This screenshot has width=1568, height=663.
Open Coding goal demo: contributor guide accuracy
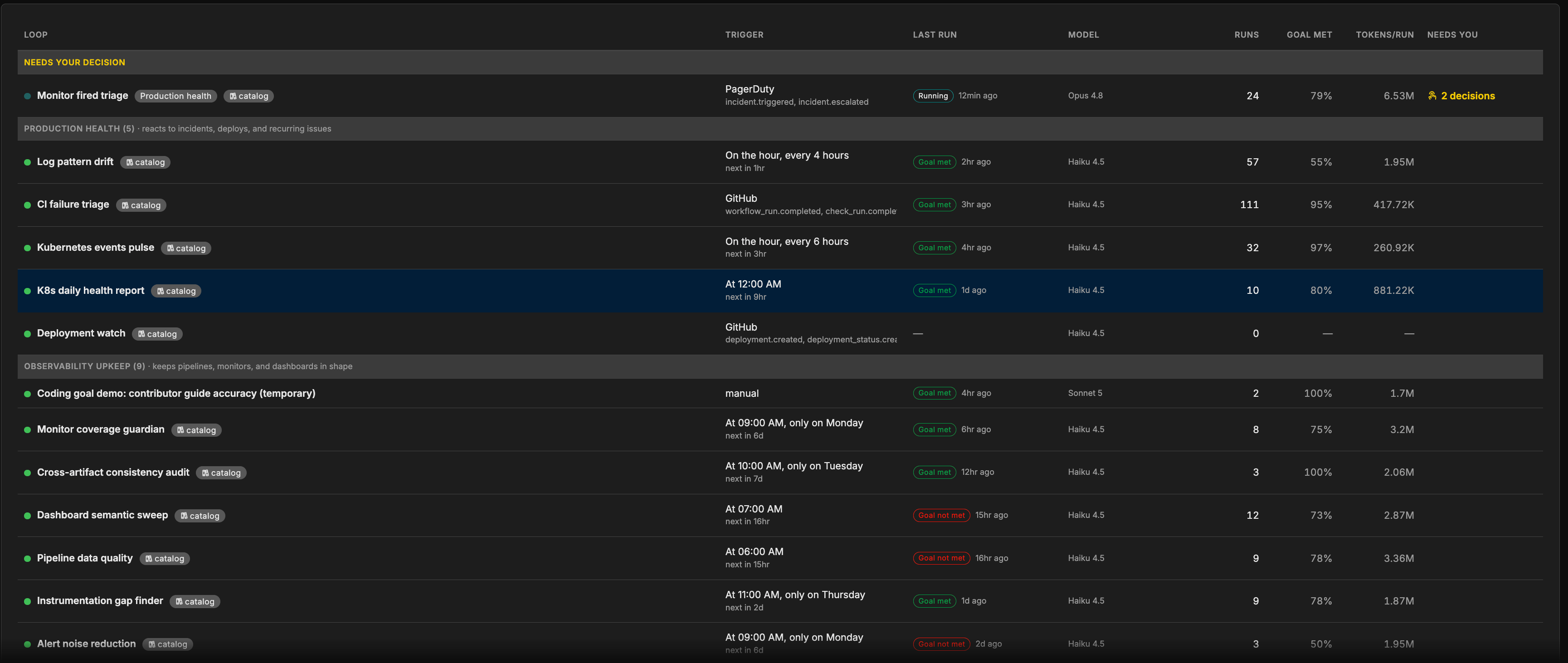tap(176, 393)
